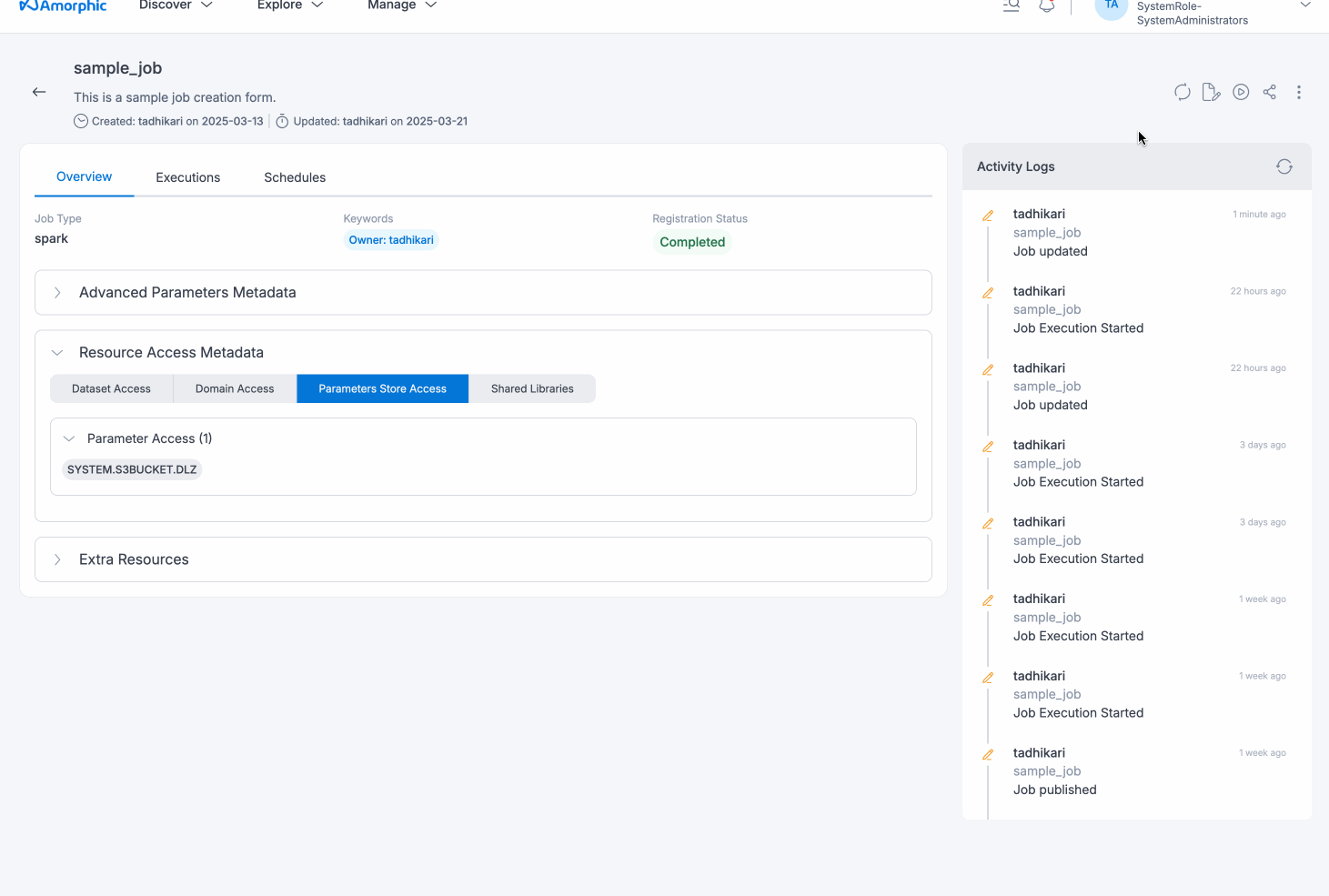Select the Dataset Access tab

pyautogui.click(x=111, y=388)
